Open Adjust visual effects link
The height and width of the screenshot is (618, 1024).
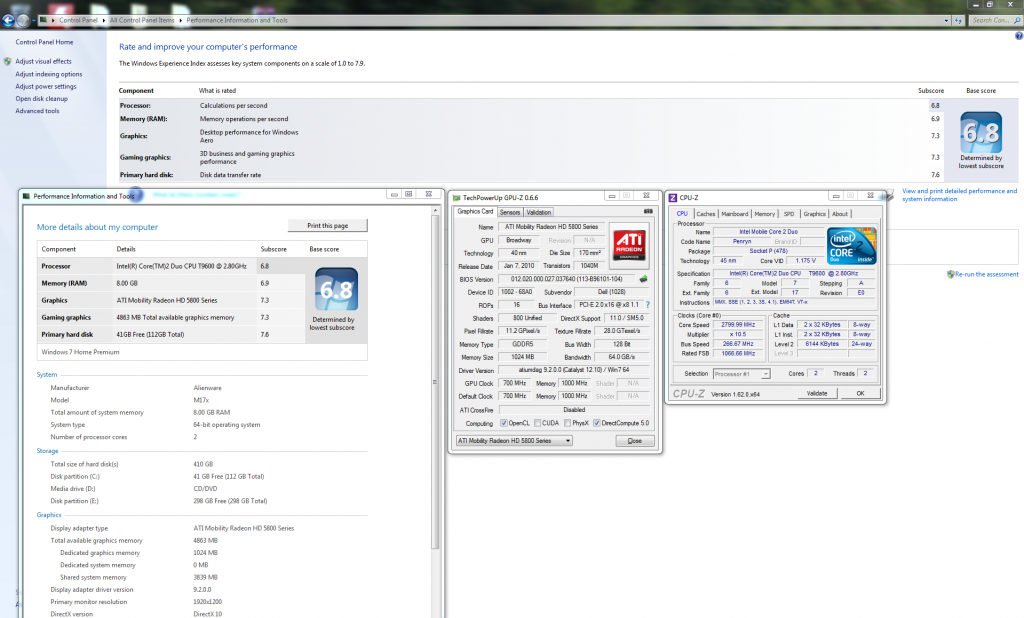click(43, 61)
